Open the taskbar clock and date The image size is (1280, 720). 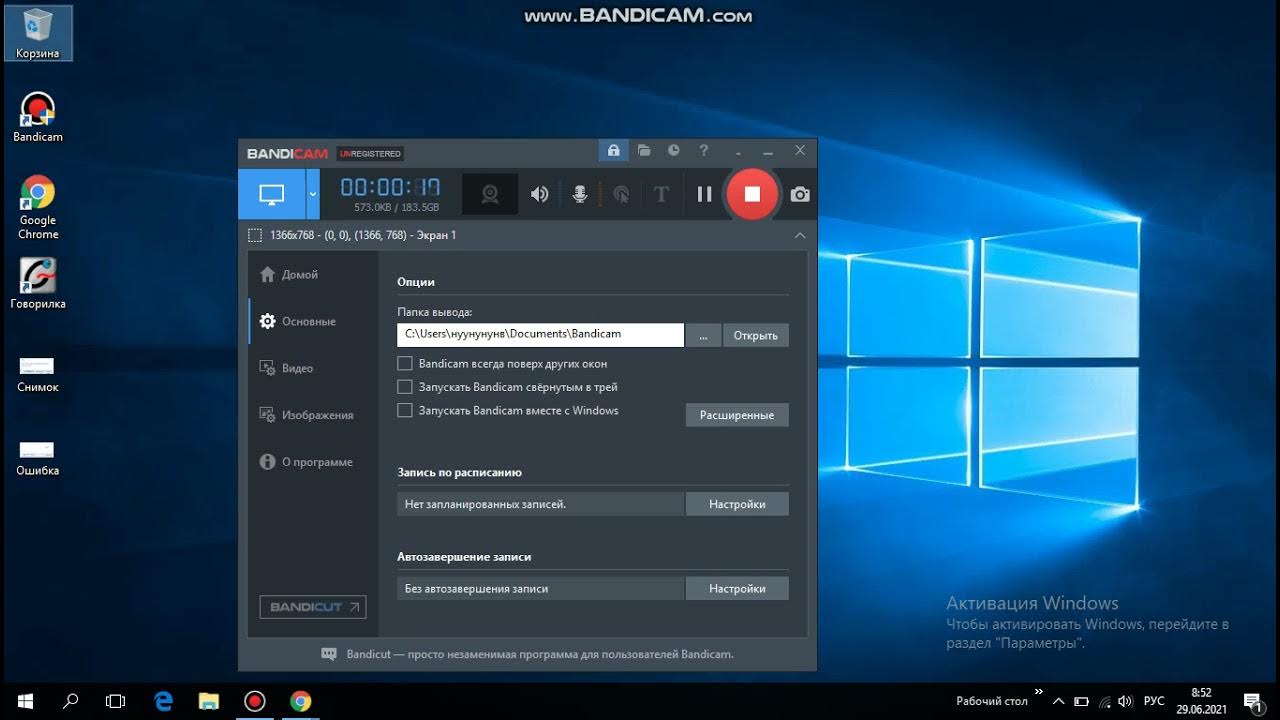click(x=1201, y=701)
